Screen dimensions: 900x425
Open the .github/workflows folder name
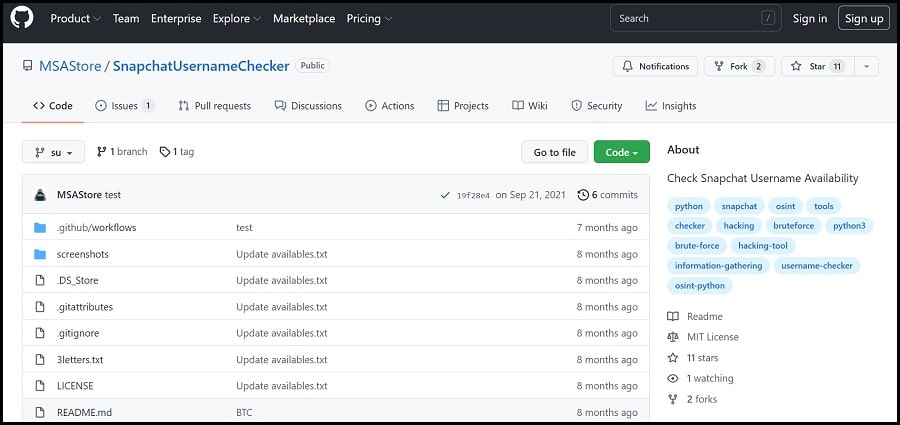click(96, 228)
